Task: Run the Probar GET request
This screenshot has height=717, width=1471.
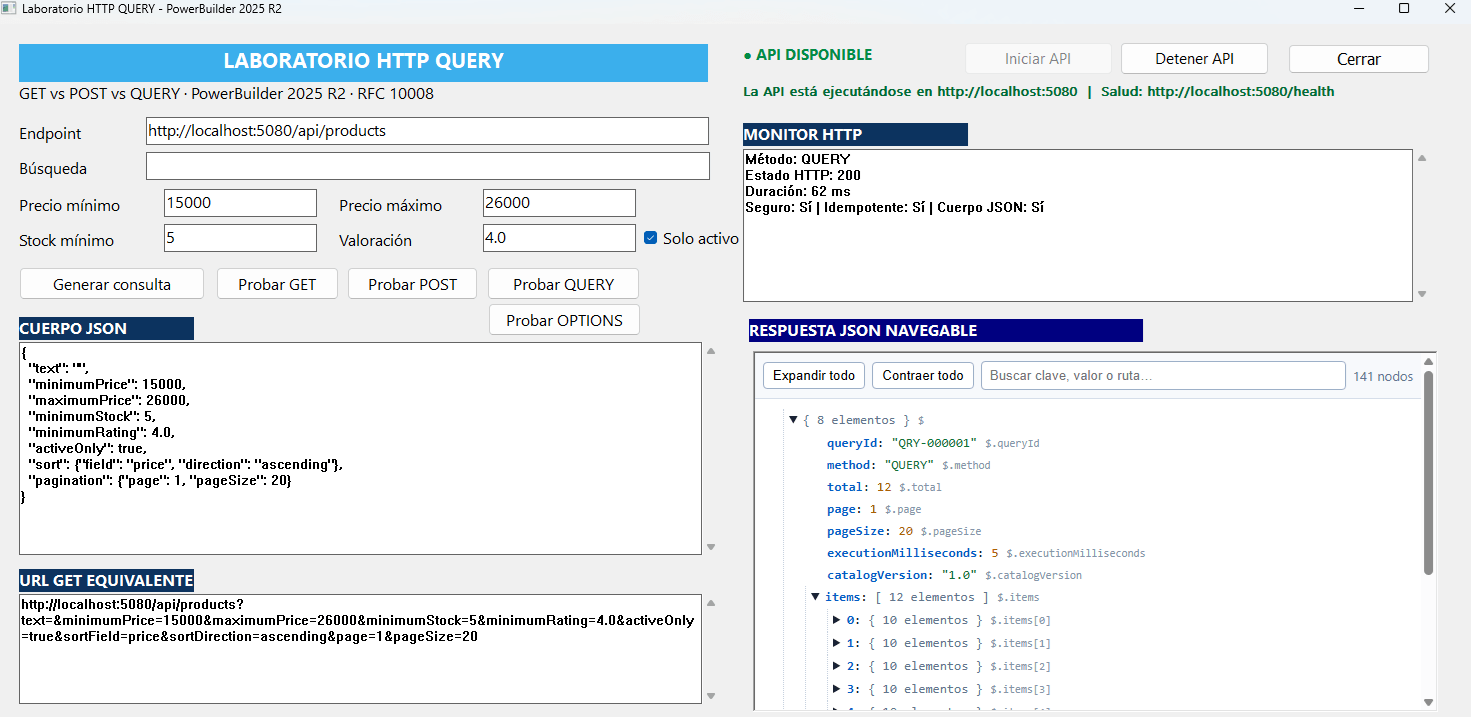Action: tap(277, 284)
